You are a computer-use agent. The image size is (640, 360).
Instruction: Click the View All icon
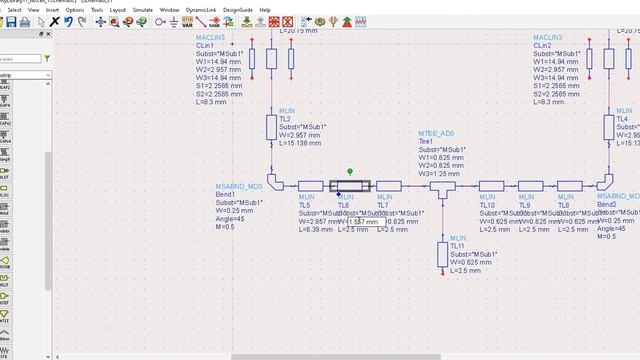click(x=100, y=22)
